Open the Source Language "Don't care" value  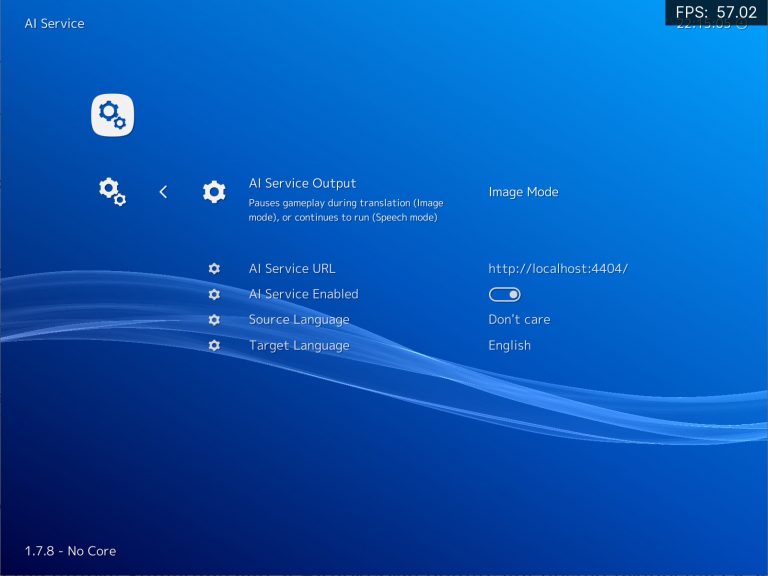tap(519, 320)
